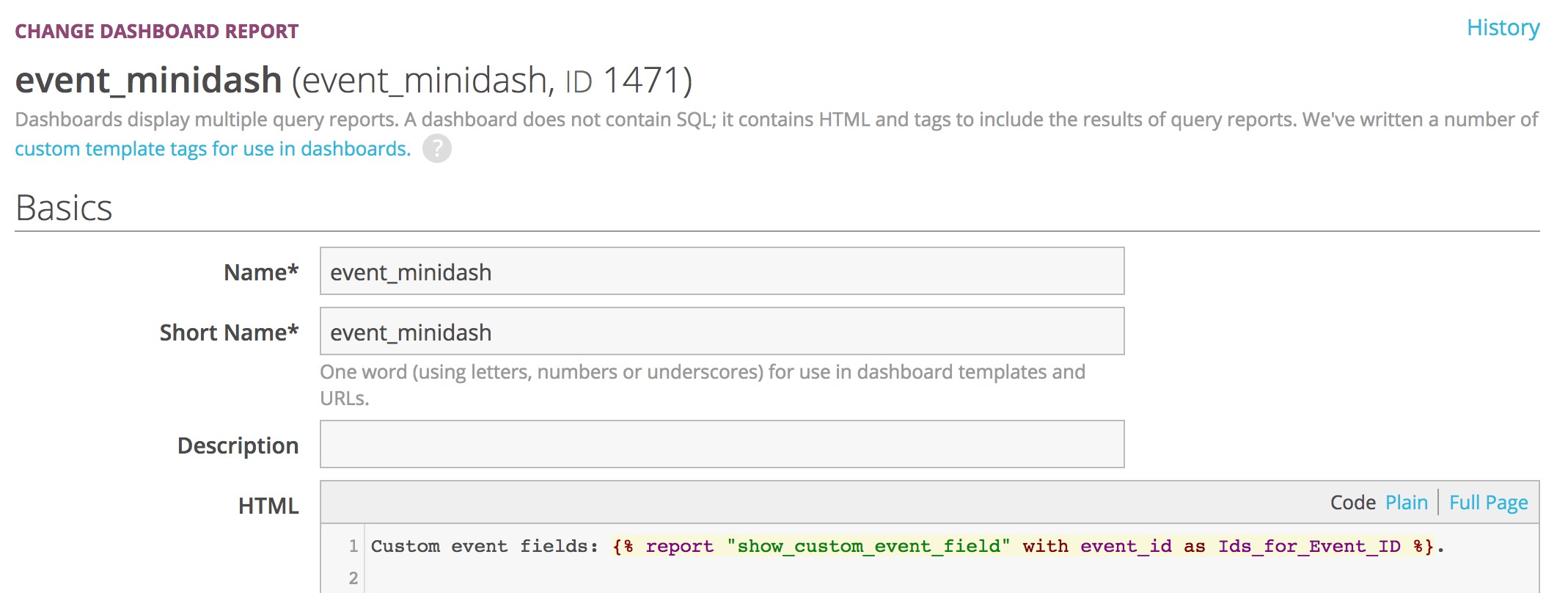
Task: Click line number 2 in editor gutter
Action: click(353, 578)
